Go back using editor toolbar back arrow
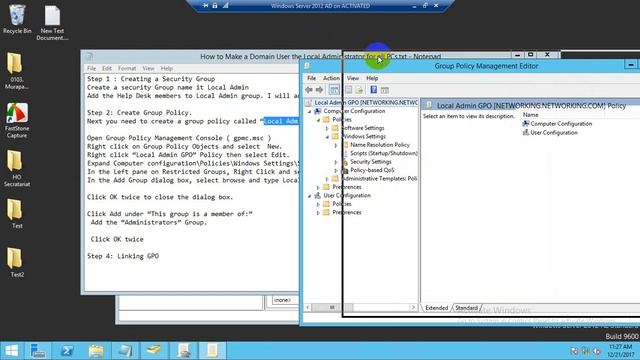 309,90
